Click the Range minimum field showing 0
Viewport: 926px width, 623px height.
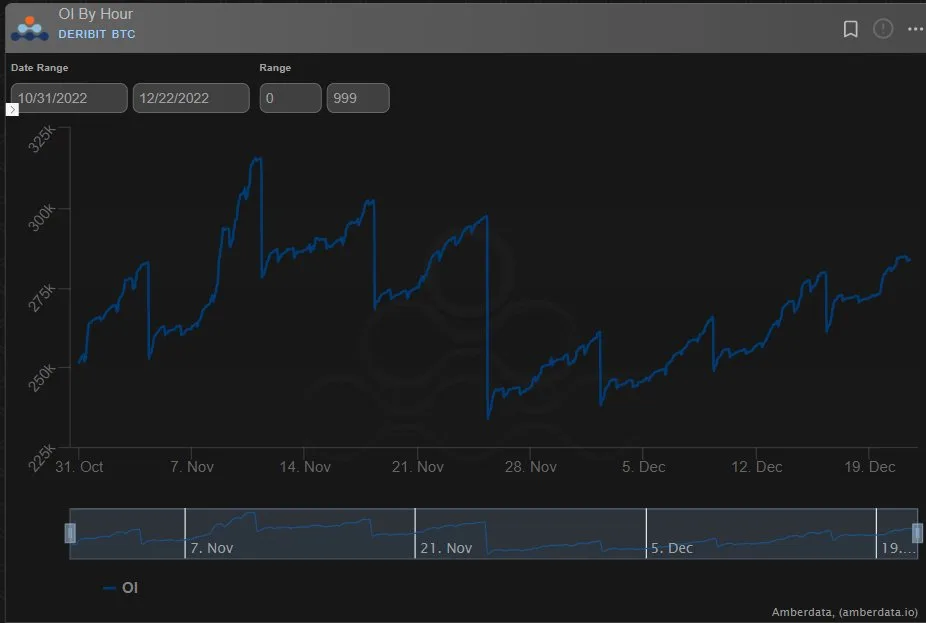click(291, 98)
